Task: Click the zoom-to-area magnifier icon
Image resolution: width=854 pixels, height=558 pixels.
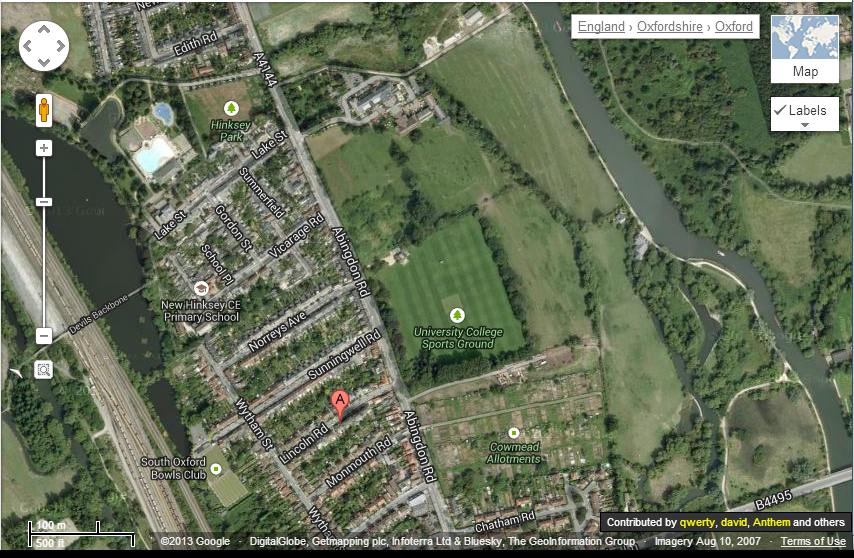Action: [x=44, y=370]
